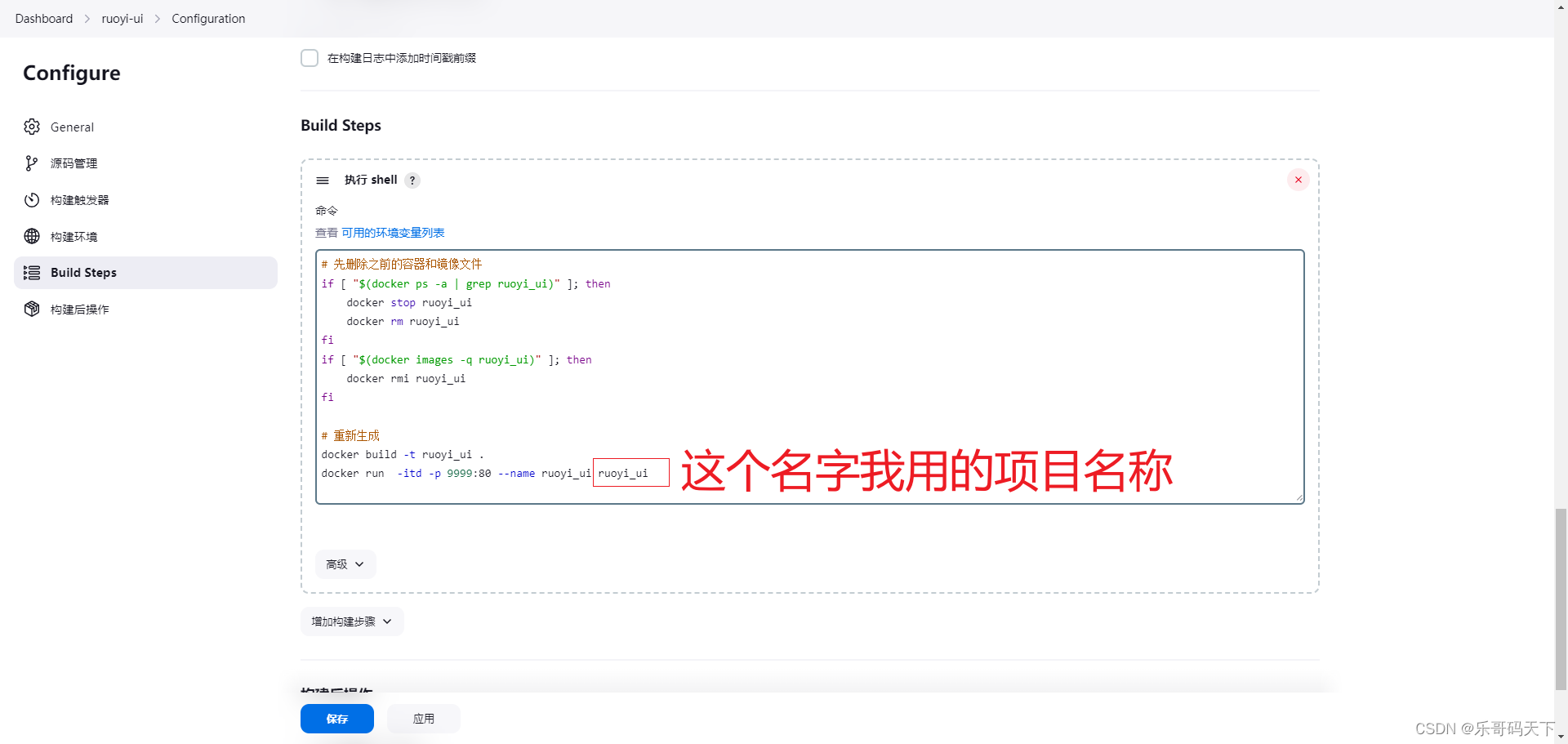Viewport: 1568px width, 744px height.
Task: Open the 增加构建步骤 dropdown
Action: pos(352,621)
